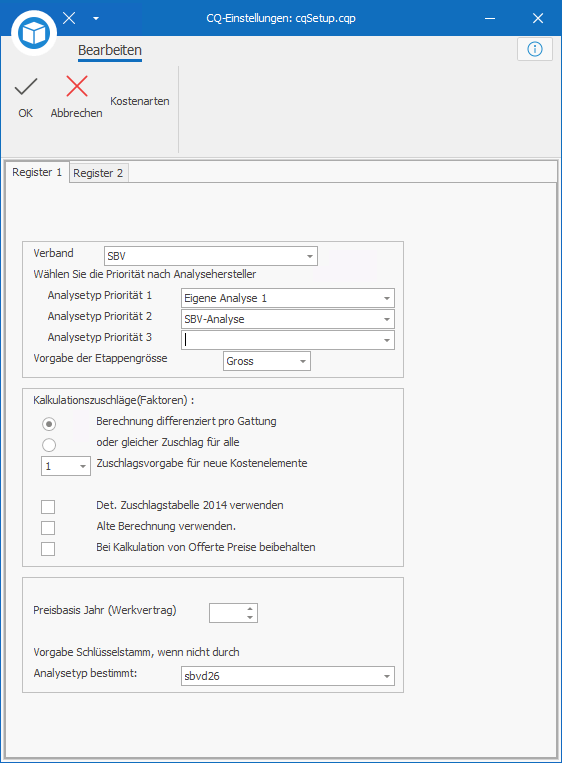Click the small X icon in title bar
The height and width of the screenshot is (763, 562).
[69, 18]
